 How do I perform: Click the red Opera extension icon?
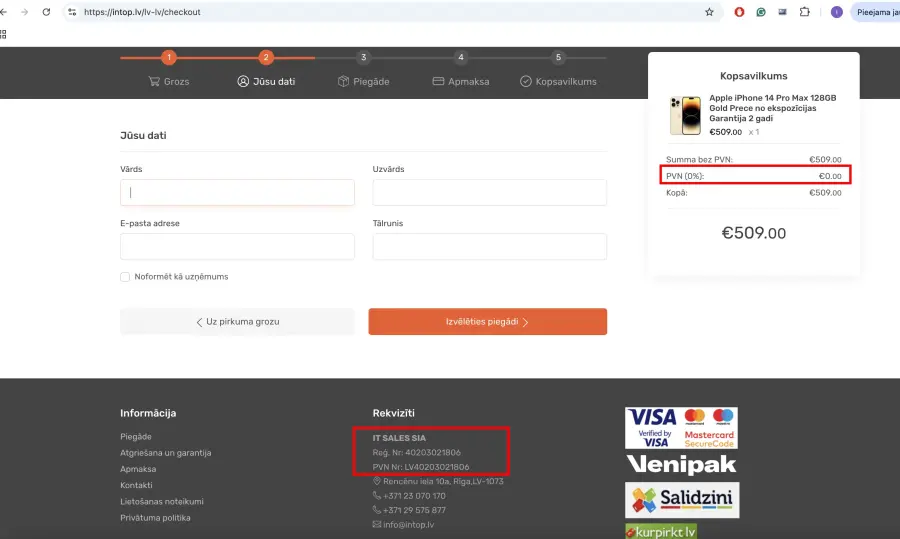[x=739, y=12]
